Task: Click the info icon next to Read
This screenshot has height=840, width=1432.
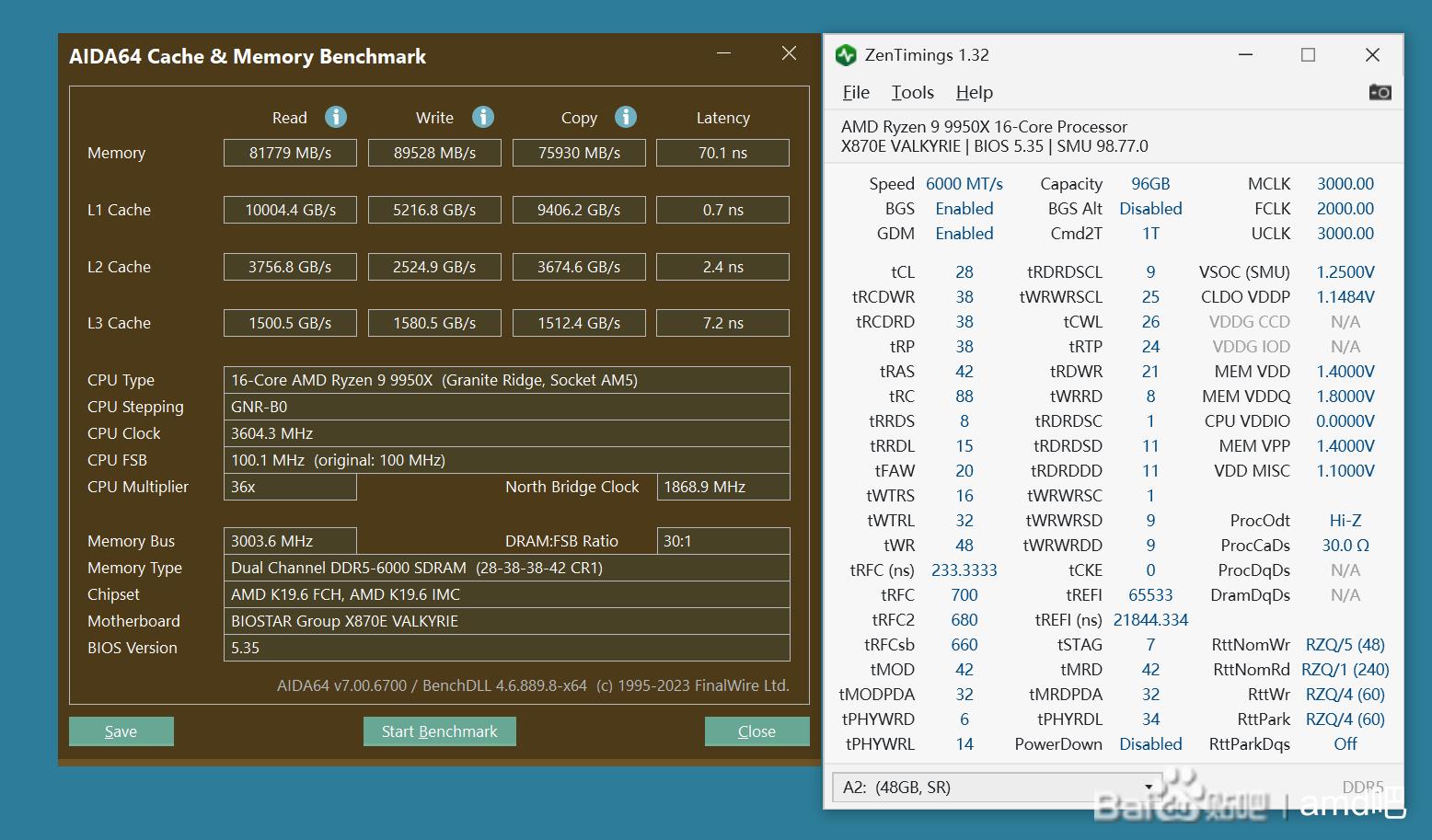Action: click(x=336, y=117)
